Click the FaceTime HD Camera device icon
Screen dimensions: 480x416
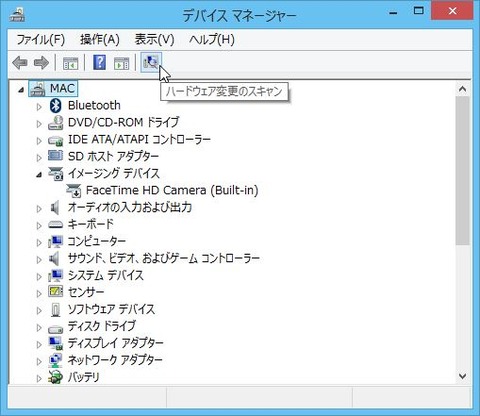click(x=73, y=191)
